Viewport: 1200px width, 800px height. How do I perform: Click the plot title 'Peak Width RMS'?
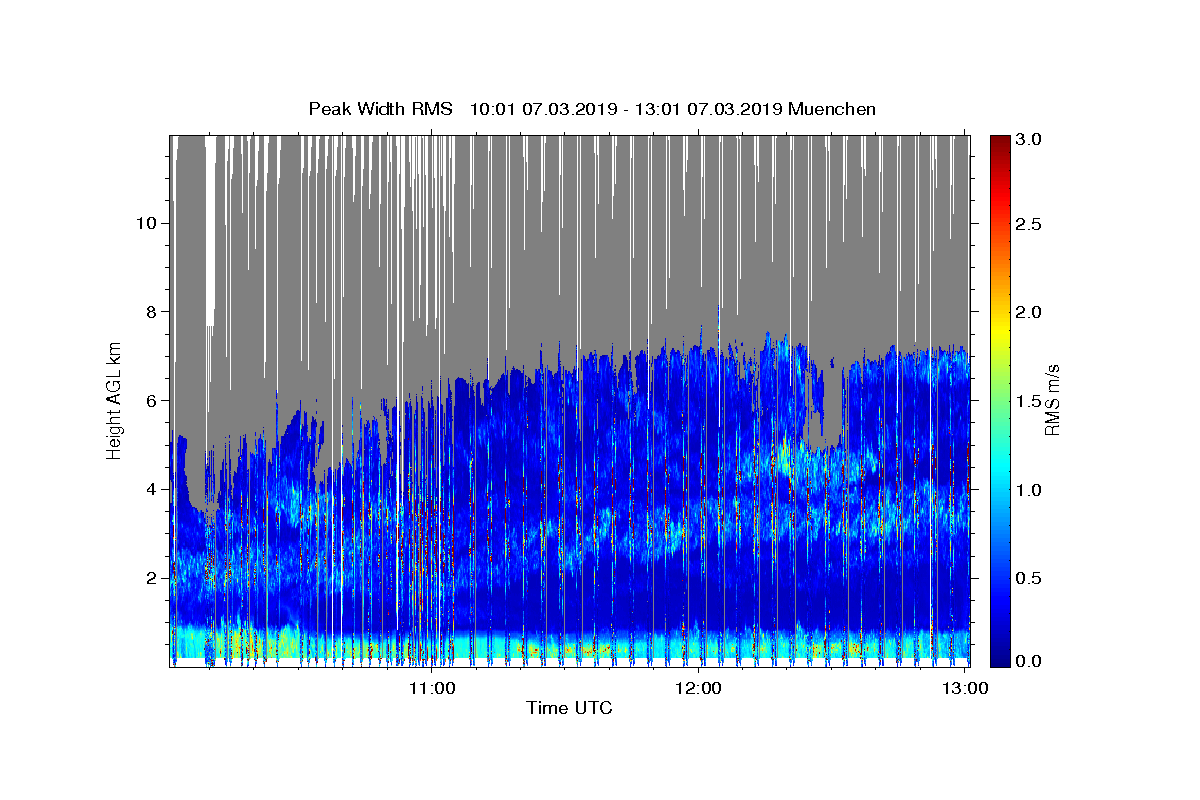coord(380,109)
